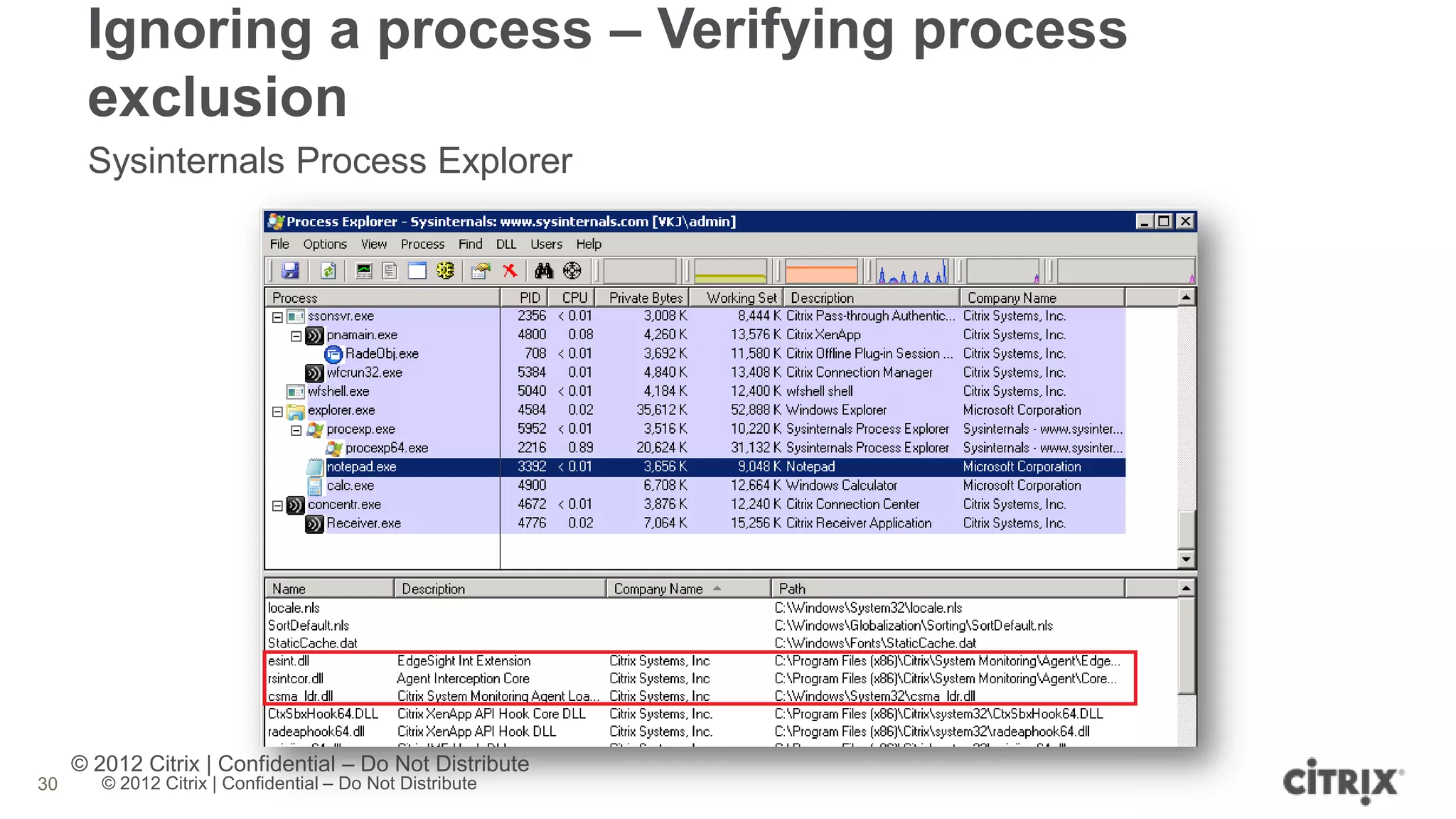1456x819 pixels.
Task: Open the Process menu
Action: [x=422, y=244]
